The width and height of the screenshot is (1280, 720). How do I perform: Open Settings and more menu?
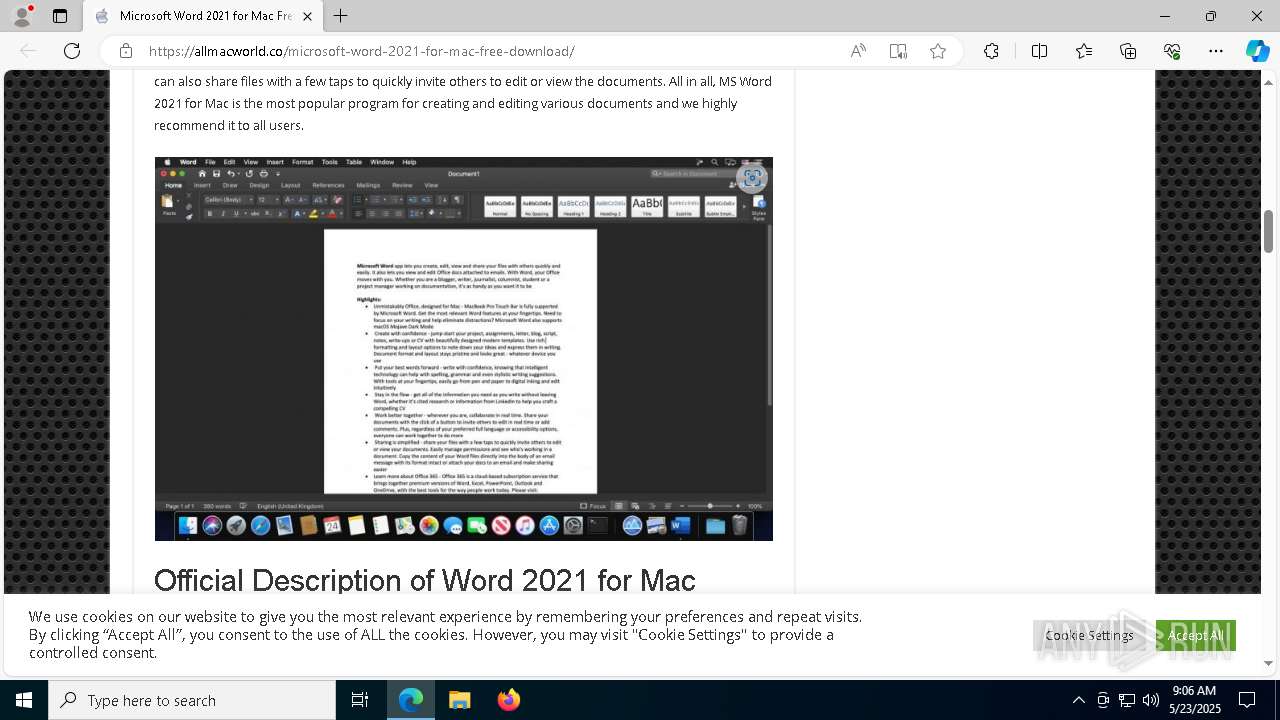1216,51
